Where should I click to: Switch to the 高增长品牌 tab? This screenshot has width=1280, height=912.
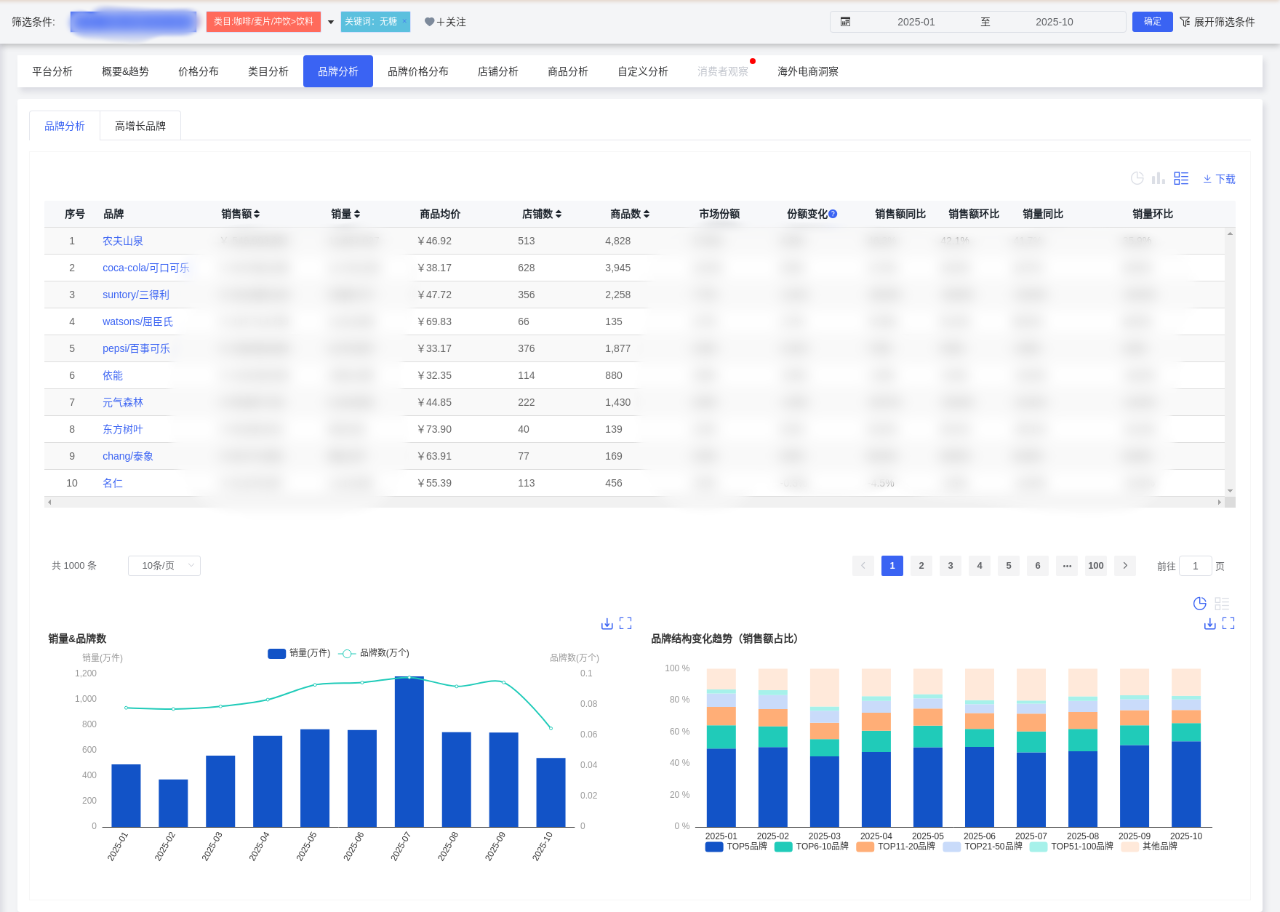(x=140, y=126)
